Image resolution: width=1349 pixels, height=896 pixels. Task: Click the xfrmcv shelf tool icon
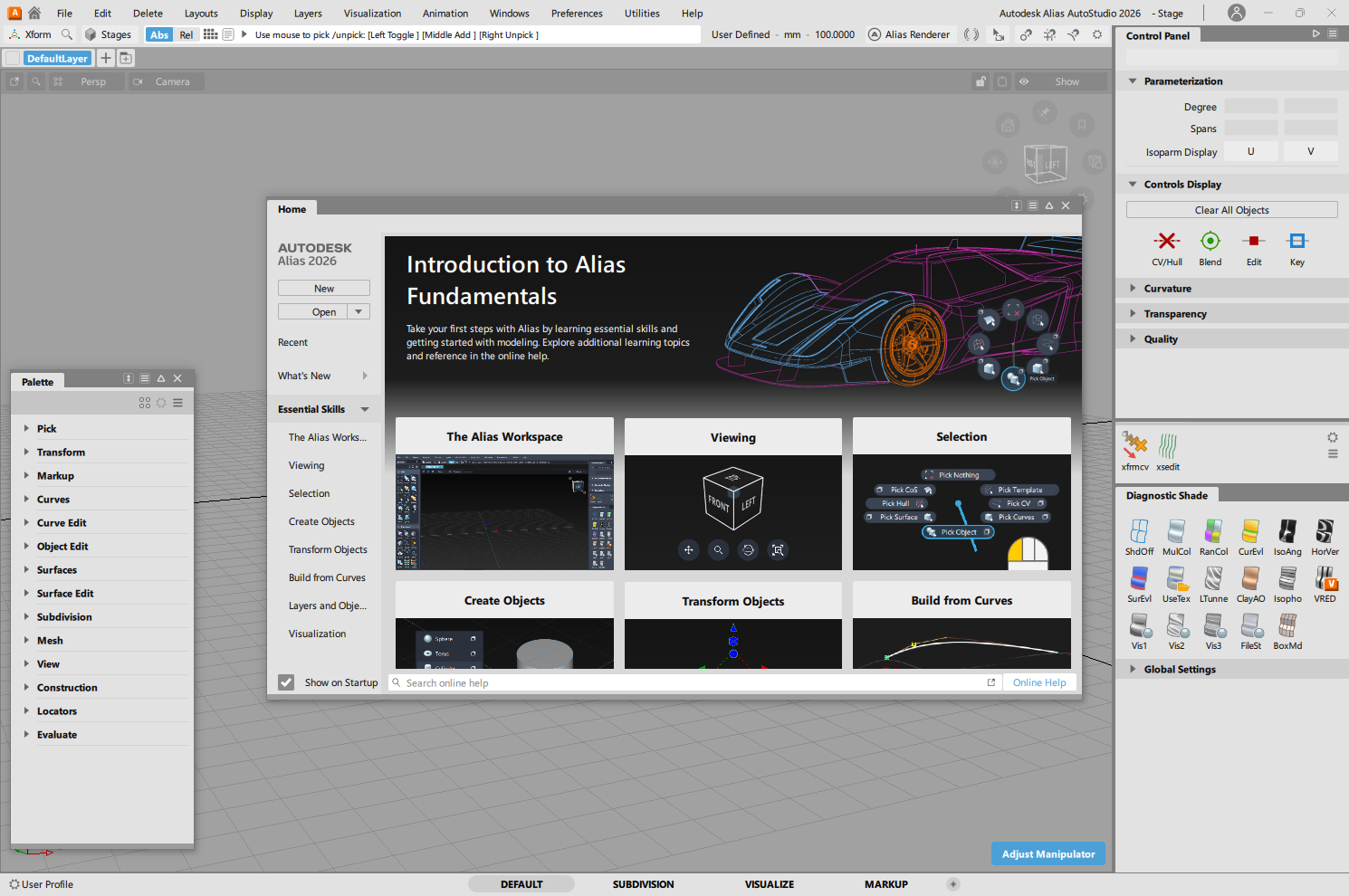(x=1134, y=444)
